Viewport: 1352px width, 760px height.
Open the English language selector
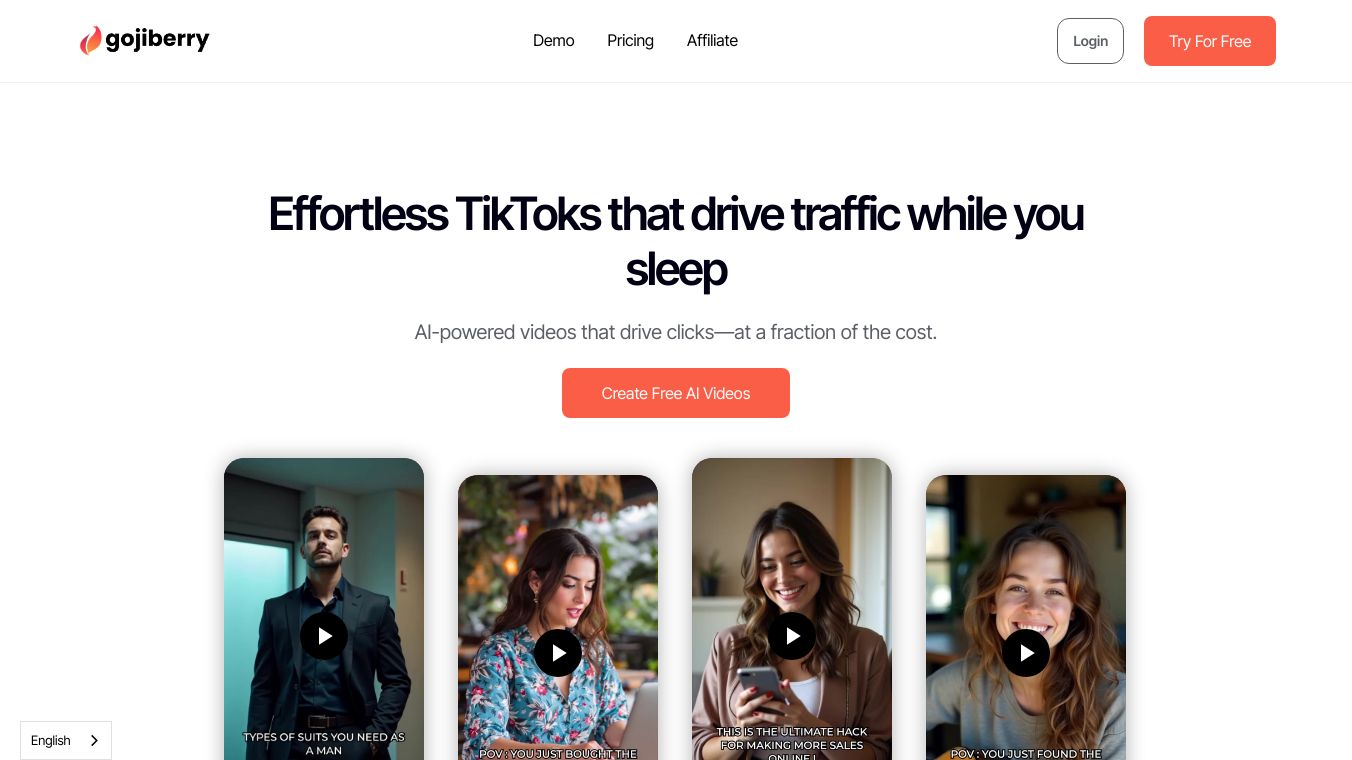point(66,741)
